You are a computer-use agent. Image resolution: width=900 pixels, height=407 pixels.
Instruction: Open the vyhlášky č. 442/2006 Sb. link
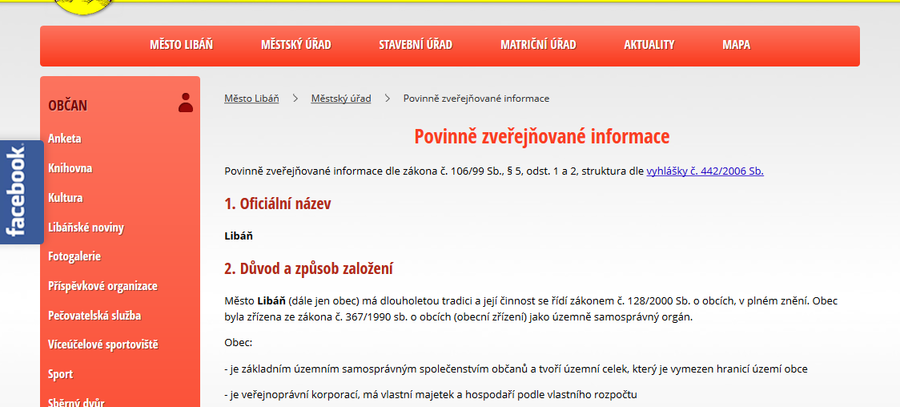coord(705,171)
